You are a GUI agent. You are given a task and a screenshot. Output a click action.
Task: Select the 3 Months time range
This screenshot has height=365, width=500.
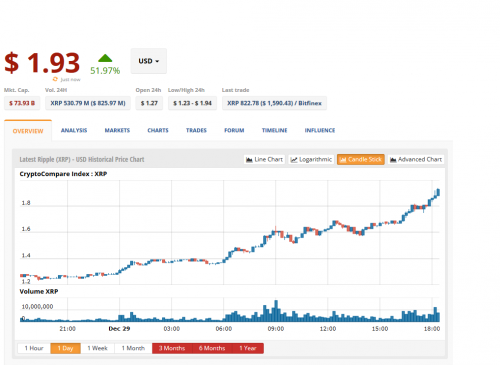coord(172,348)
